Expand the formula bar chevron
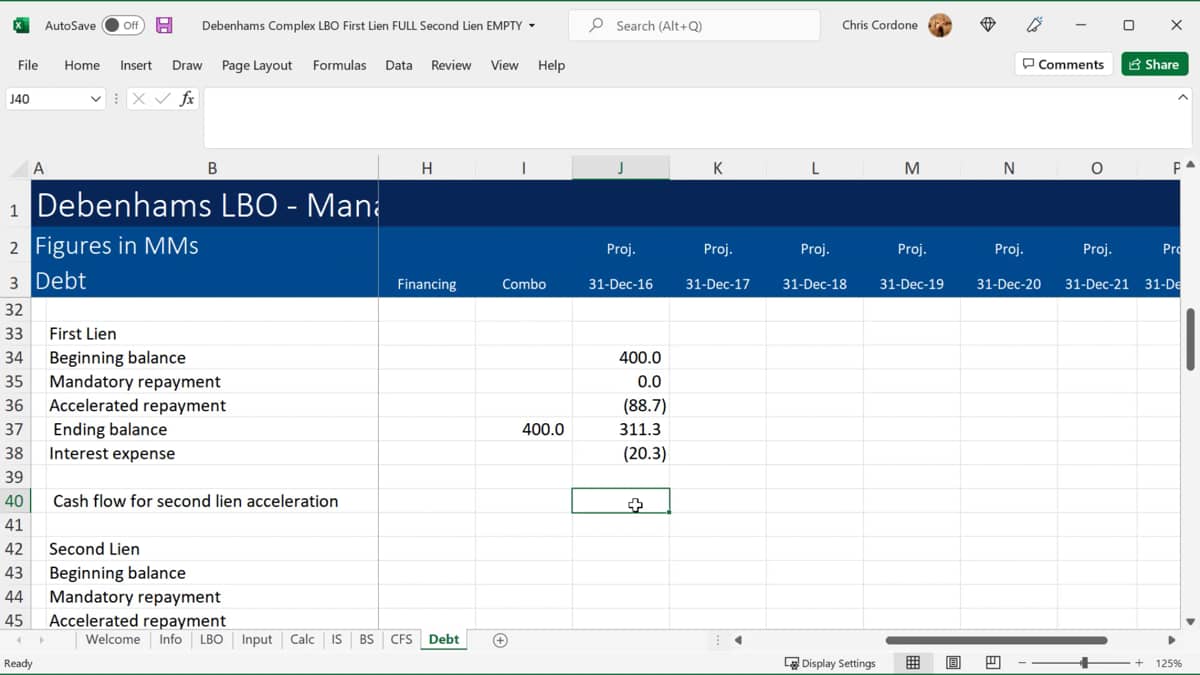 click(x=1183, y=98)
